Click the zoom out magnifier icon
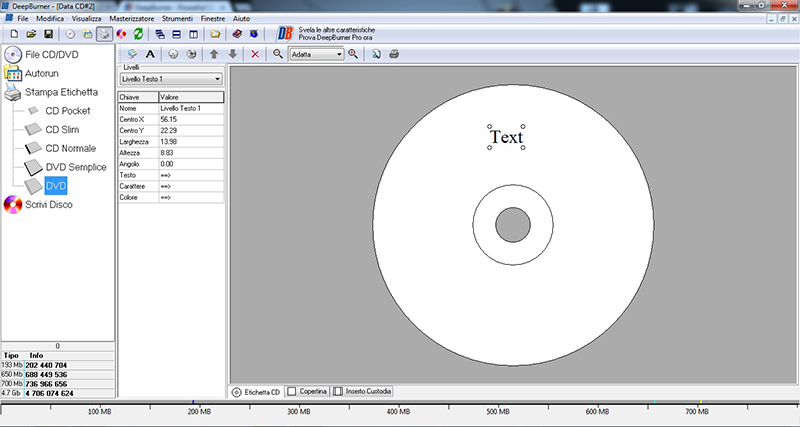 pyautogui.click(x=278, y=54)
